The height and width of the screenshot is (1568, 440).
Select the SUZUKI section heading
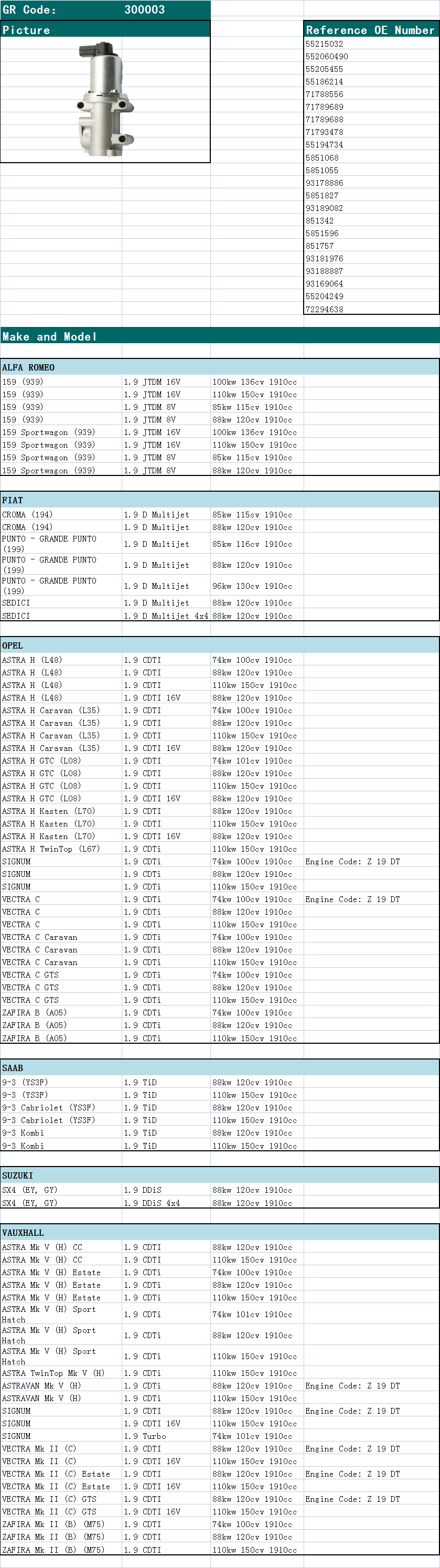[x=17, y=1175]
